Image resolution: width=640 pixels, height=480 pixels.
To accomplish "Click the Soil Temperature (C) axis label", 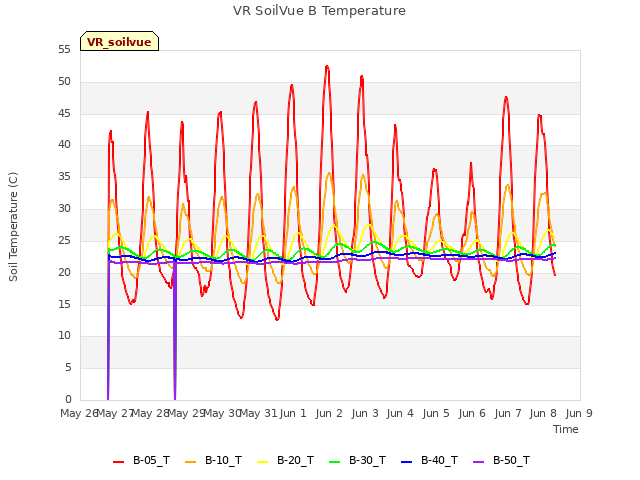I will click(13, 227).
